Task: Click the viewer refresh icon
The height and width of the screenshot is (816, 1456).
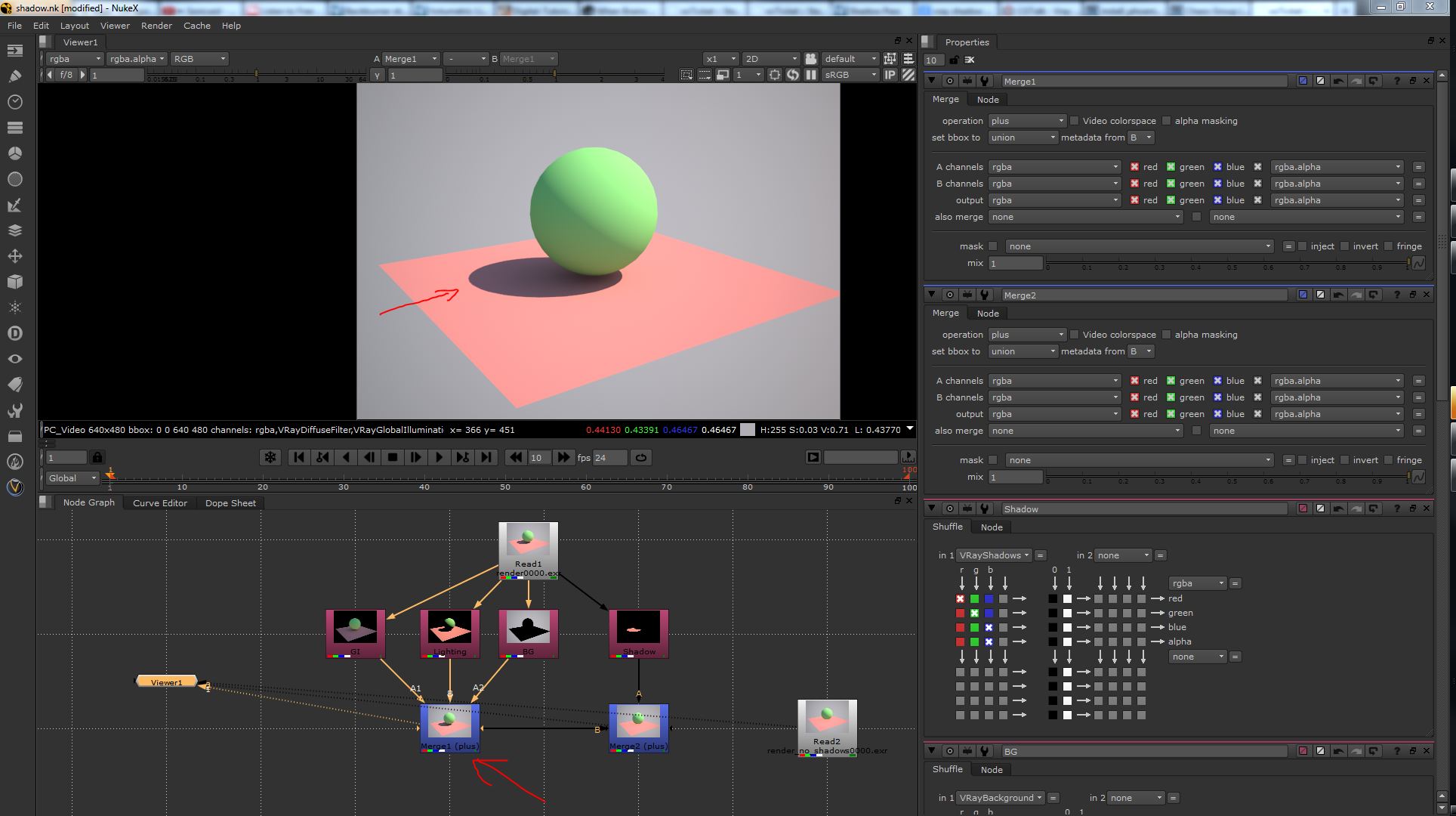Action: pyautogui.click(x=793, y=75)
